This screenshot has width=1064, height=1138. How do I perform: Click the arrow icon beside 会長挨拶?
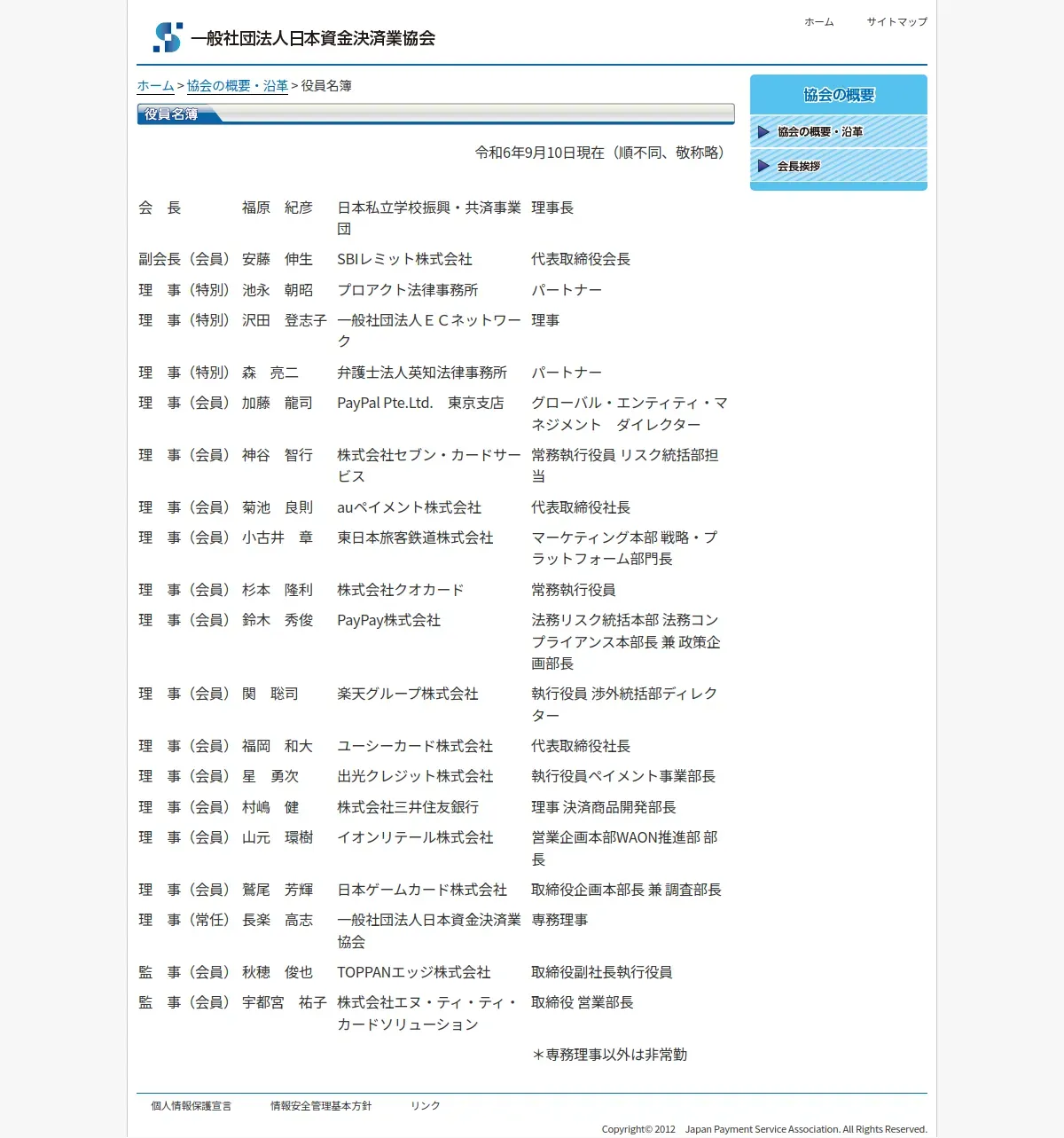[x=763, y=166]
